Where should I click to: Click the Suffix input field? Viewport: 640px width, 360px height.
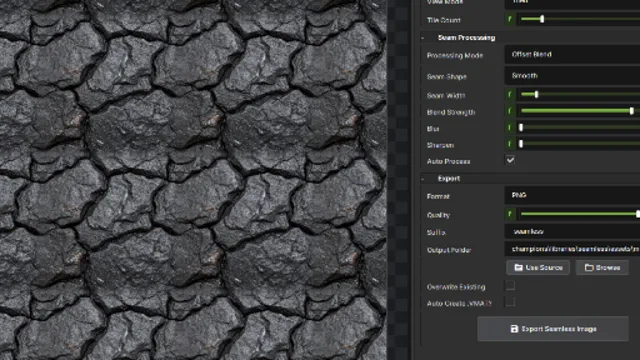pyautogui.click(x=572, y=231)
